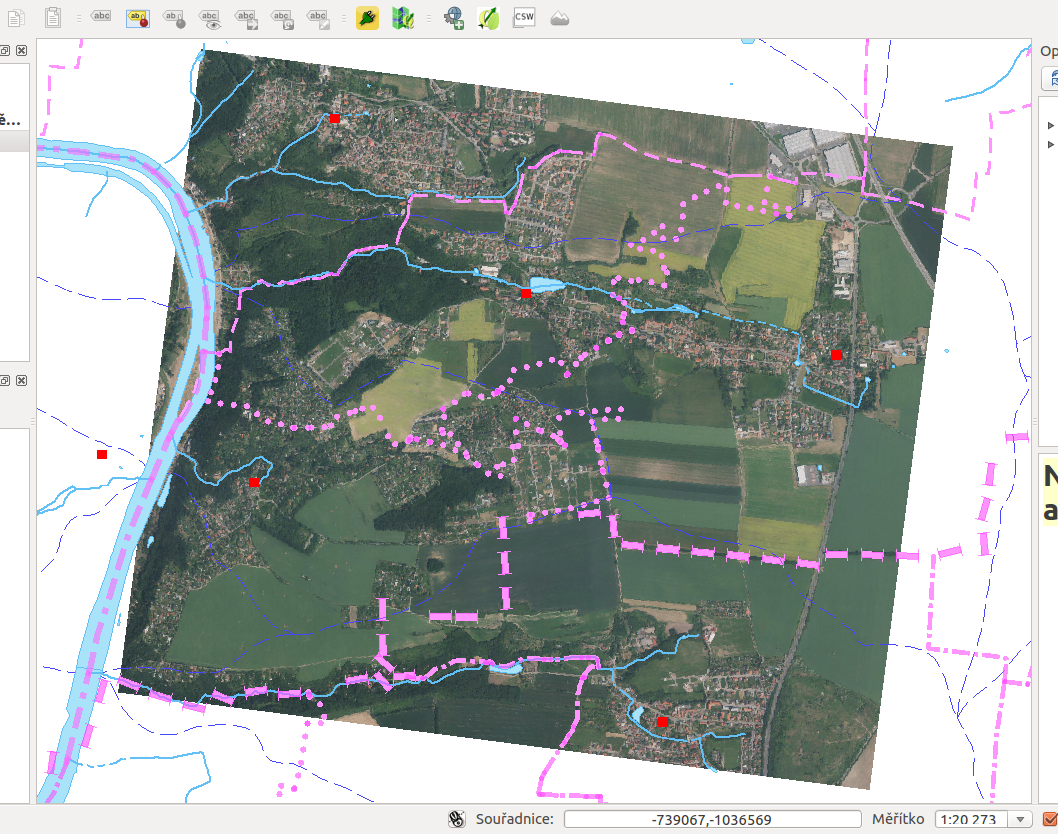The width and height of the screenshot is (1058, 834).
Task: Open the Plugin Manager green plug icon
Action: point(367,18)
